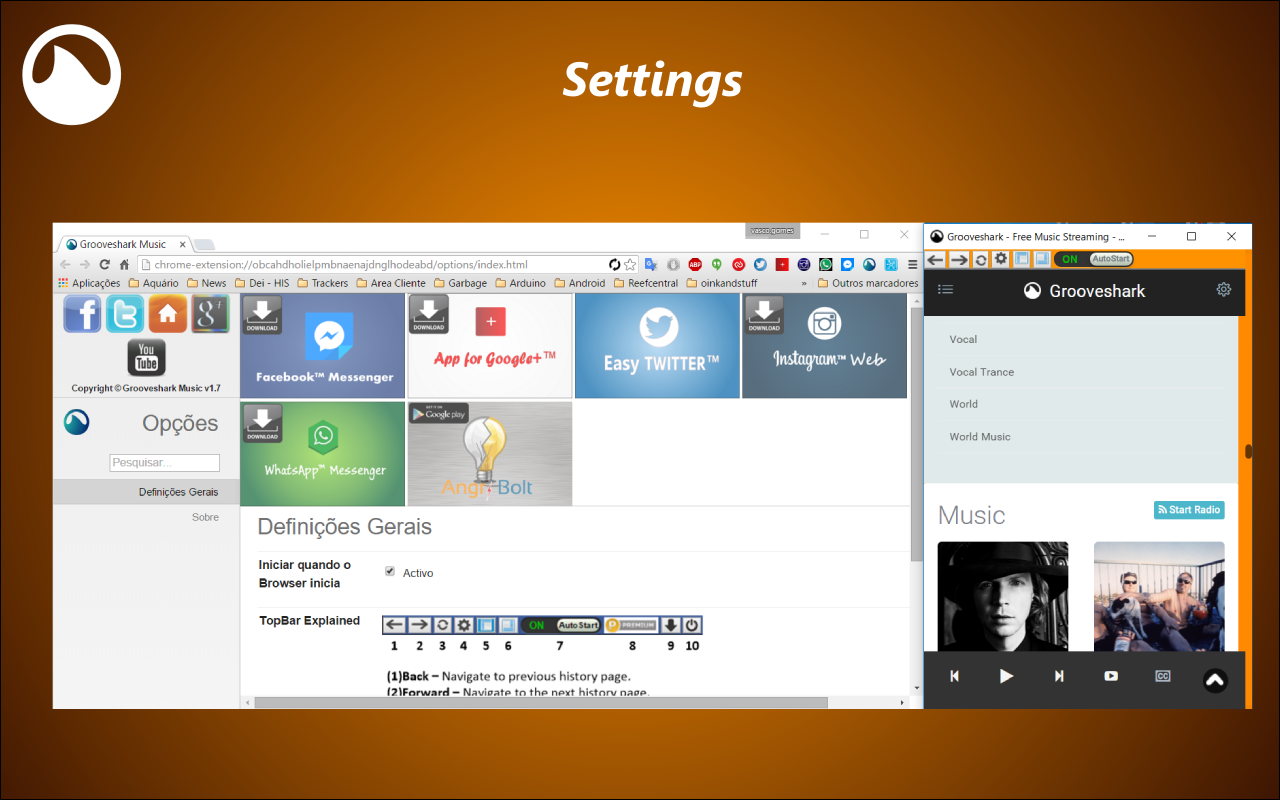Open the Angry Bolt Google Play tile
Screen dimensions: 1280x800
click(490, 454)
